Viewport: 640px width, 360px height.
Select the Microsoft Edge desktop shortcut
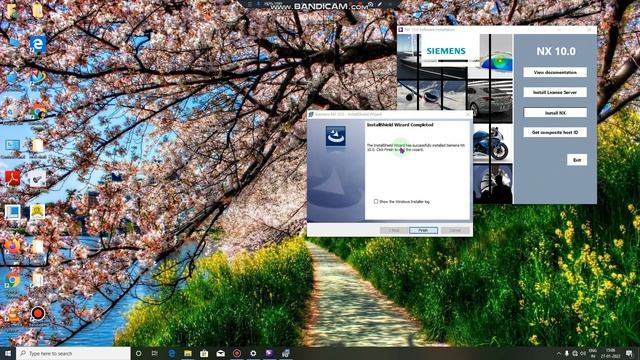[x=38, y=44]
